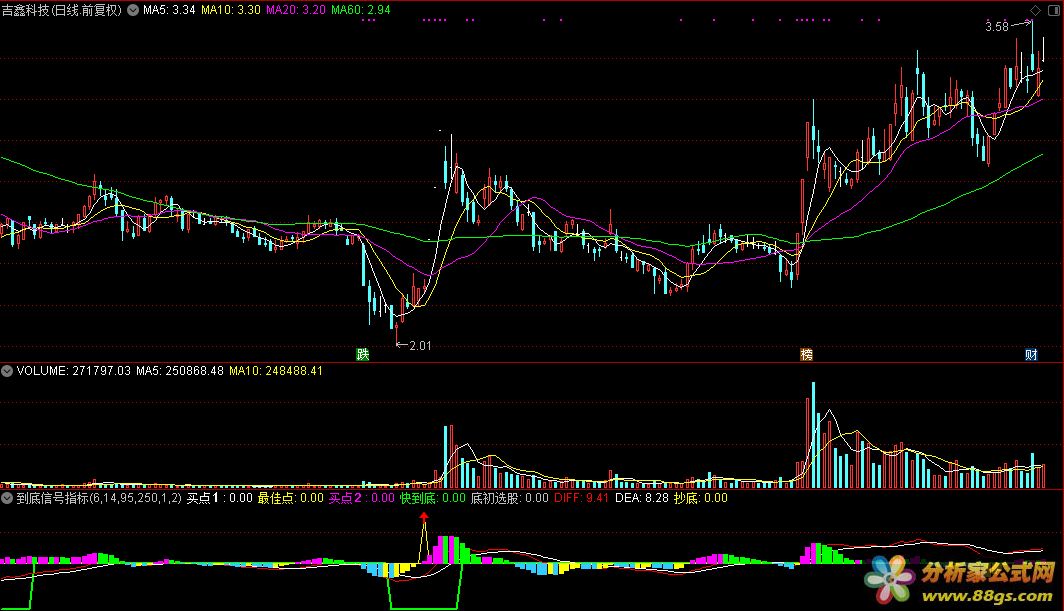Screen dimensions: 1064x611
Task: Click the 抄底: 0.00 value
Action: tap(701, 498)
